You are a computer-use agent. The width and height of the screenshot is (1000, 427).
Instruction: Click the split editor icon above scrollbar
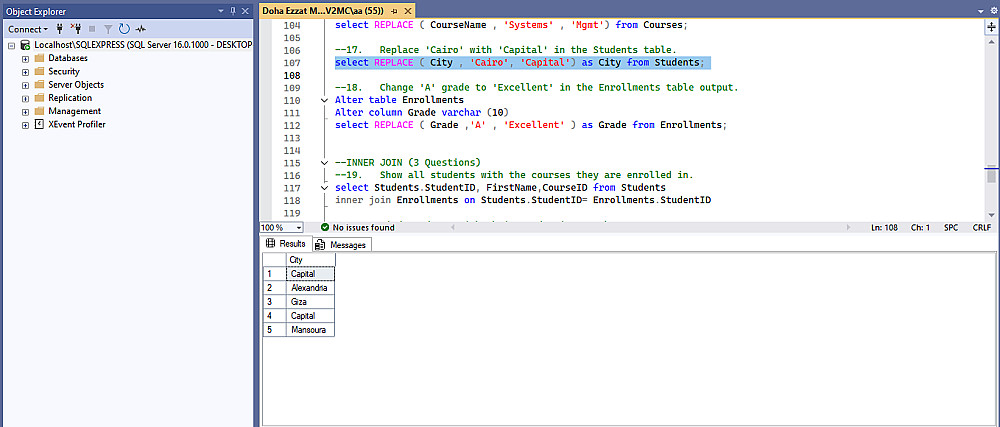(991, 28)
